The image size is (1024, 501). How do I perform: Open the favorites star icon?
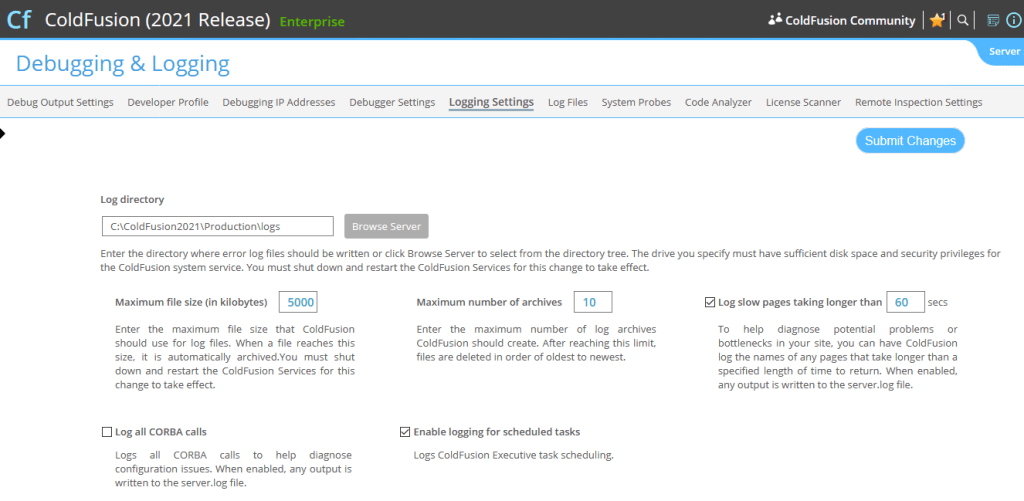937,20
